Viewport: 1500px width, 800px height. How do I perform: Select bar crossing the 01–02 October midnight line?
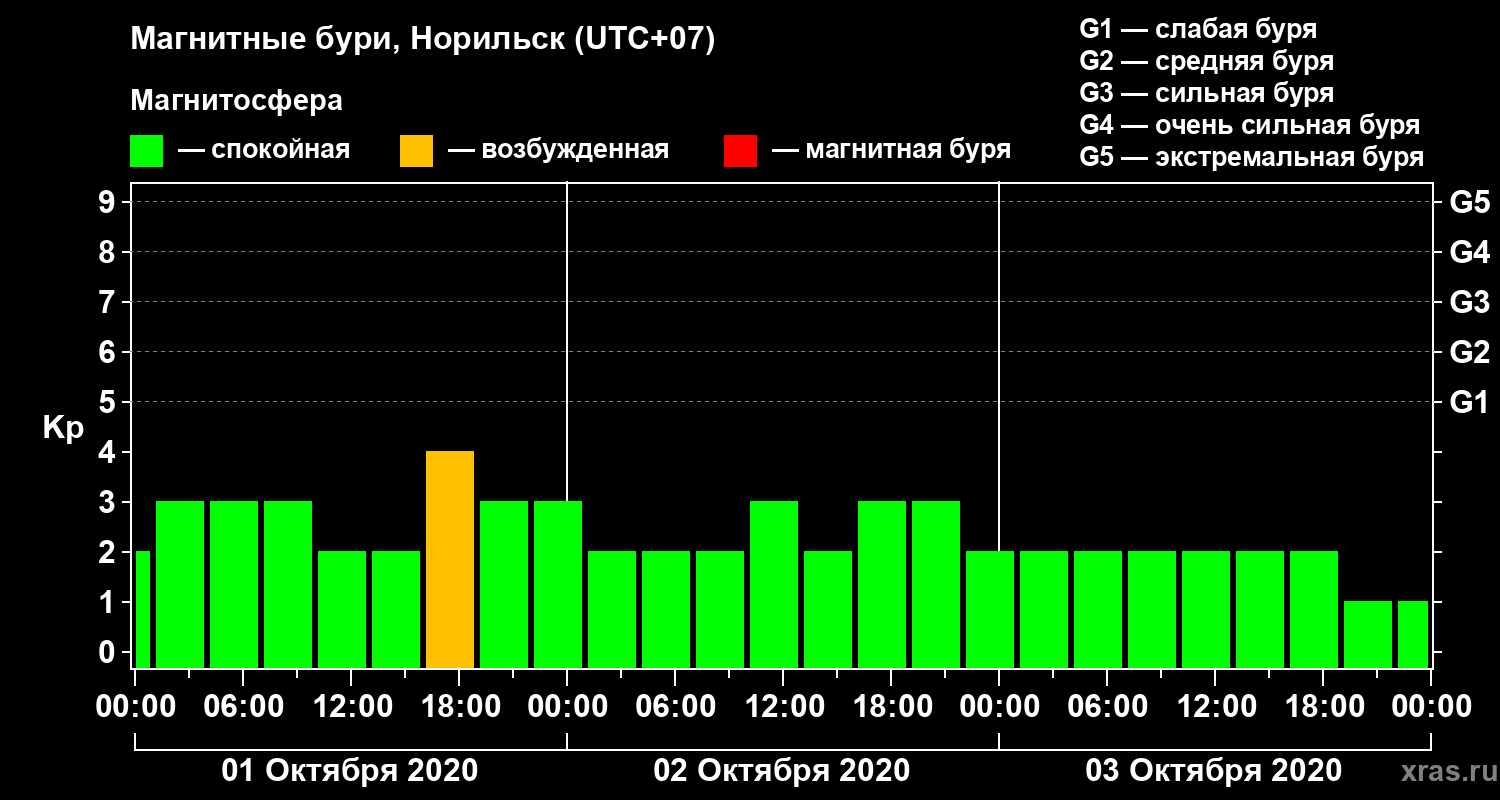558,584
